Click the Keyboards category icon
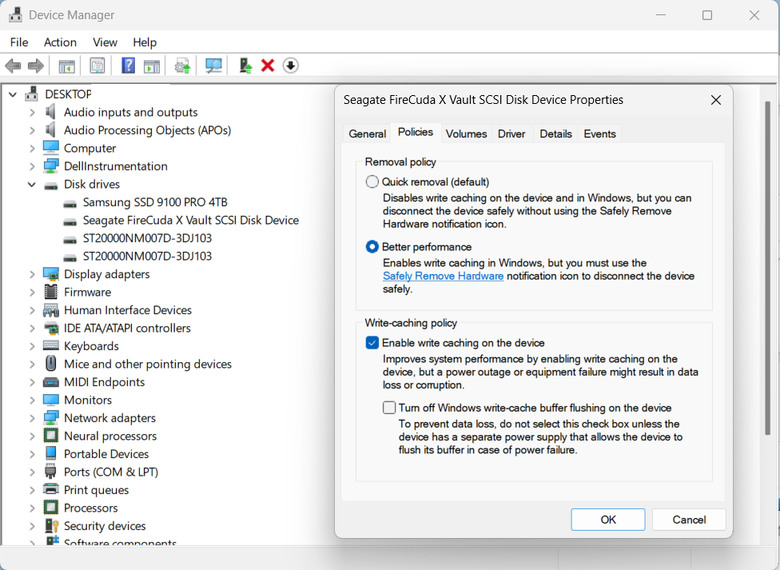 tap(51, 346)
